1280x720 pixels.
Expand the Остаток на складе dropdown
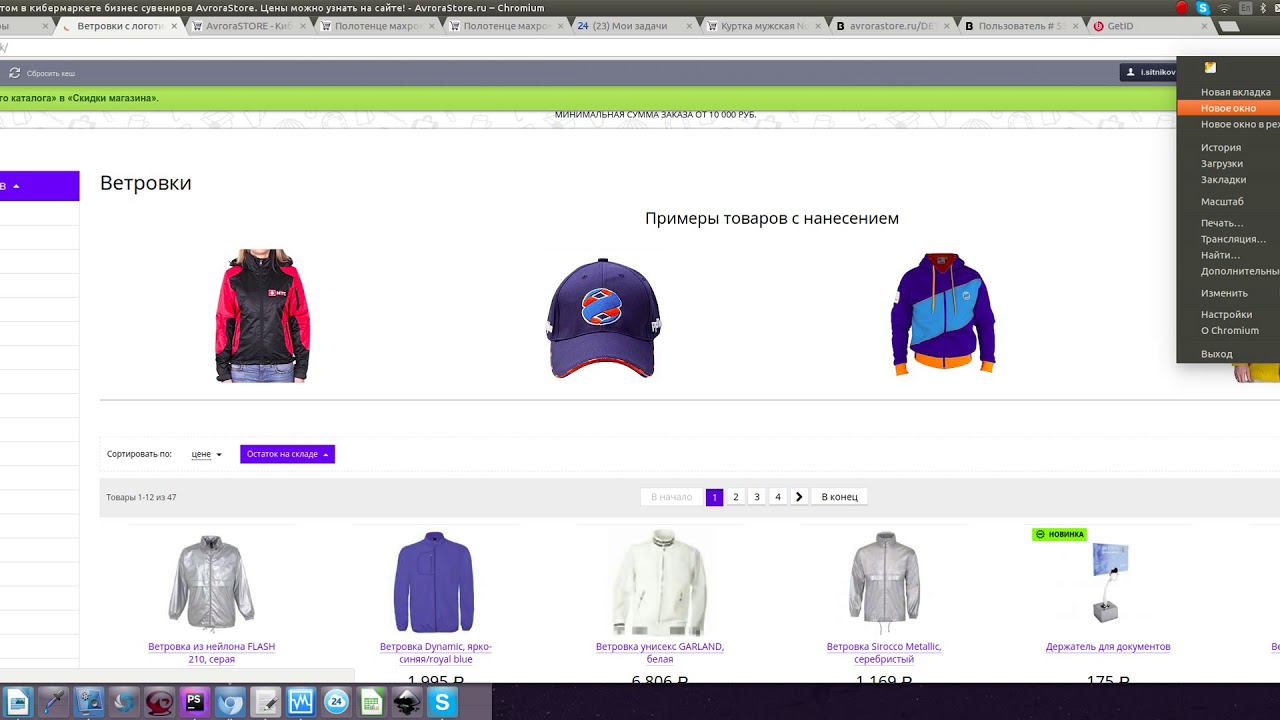[287, 454]
